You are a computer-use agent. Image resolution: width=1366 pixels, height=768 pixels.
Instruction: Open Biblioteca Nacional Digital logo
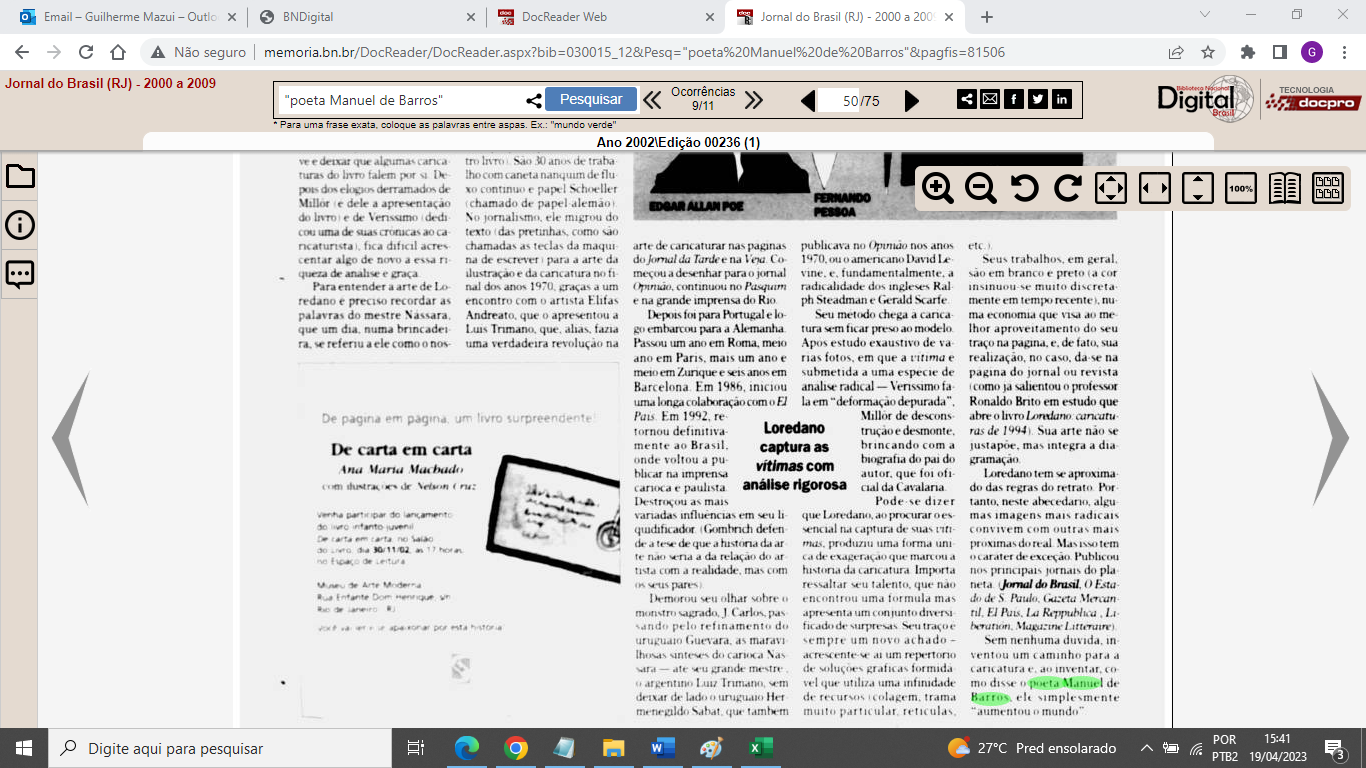coord(1205,98)
